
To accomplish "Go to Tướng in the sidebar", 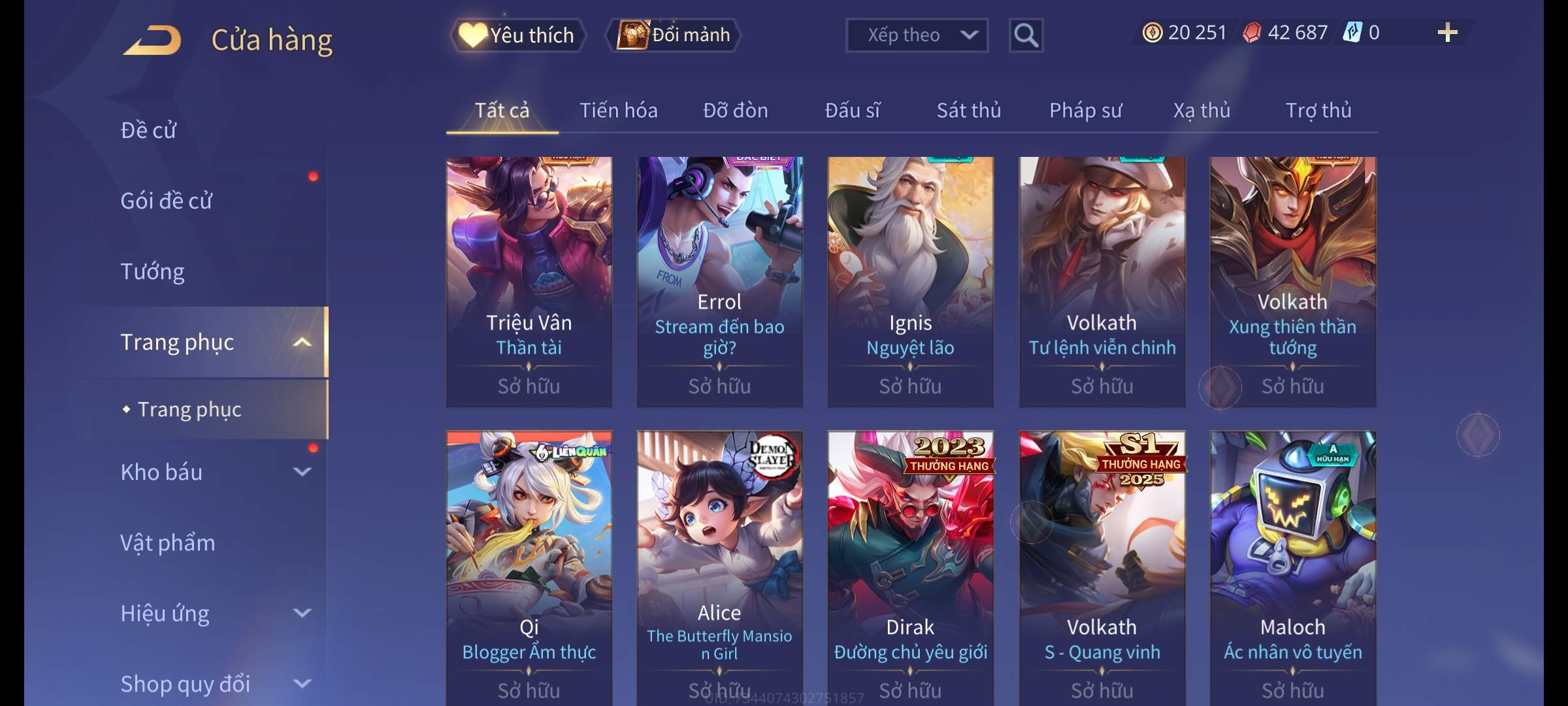I will coord(152,271).
